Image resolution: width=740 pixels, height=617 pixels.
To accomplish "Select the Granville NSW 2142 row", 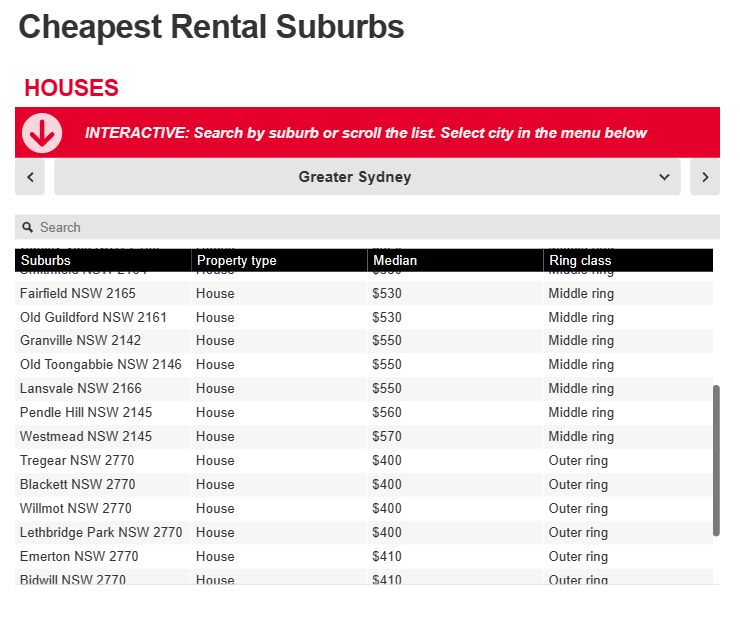I will pos(80,341).
